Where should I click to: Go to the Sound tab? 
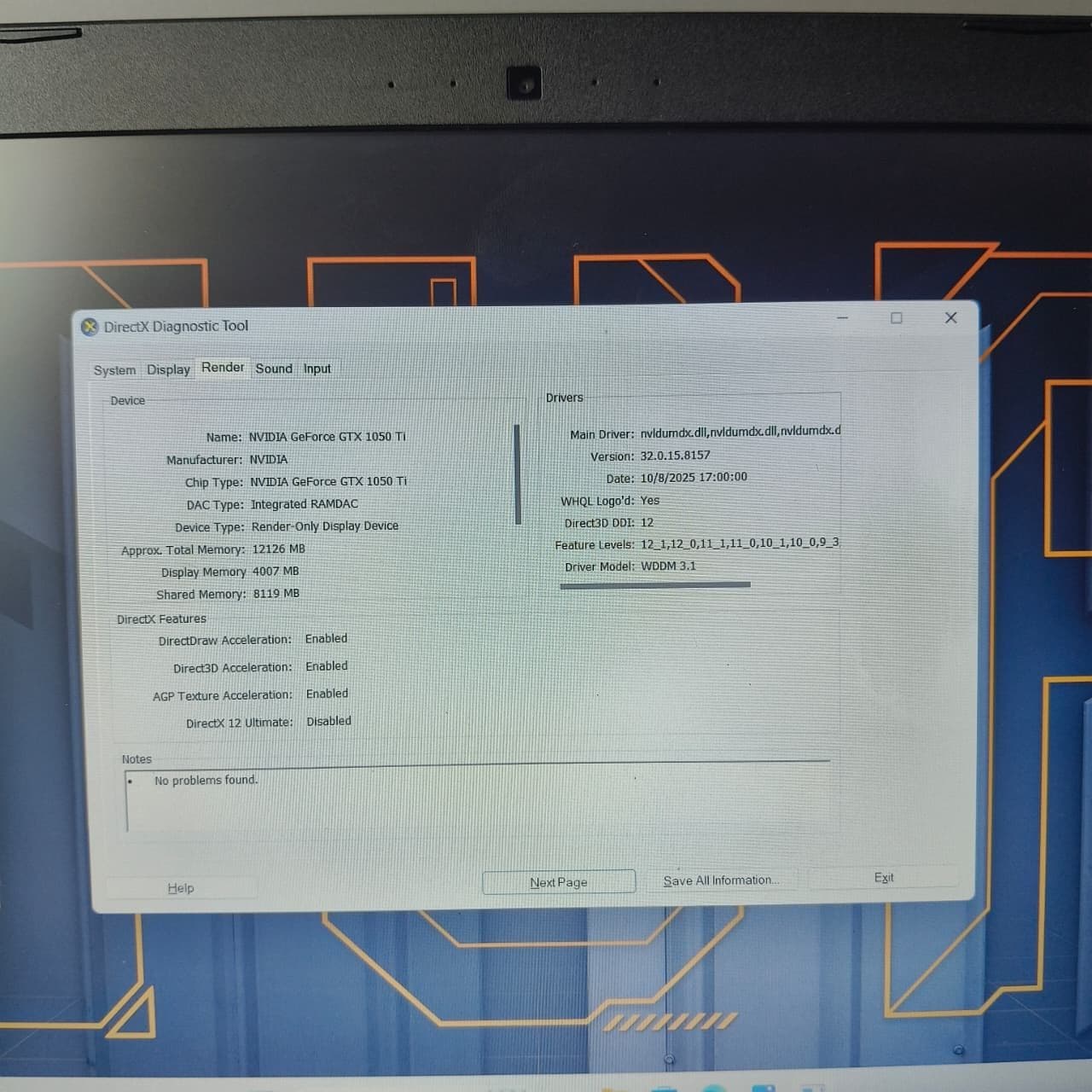(274, 369)
